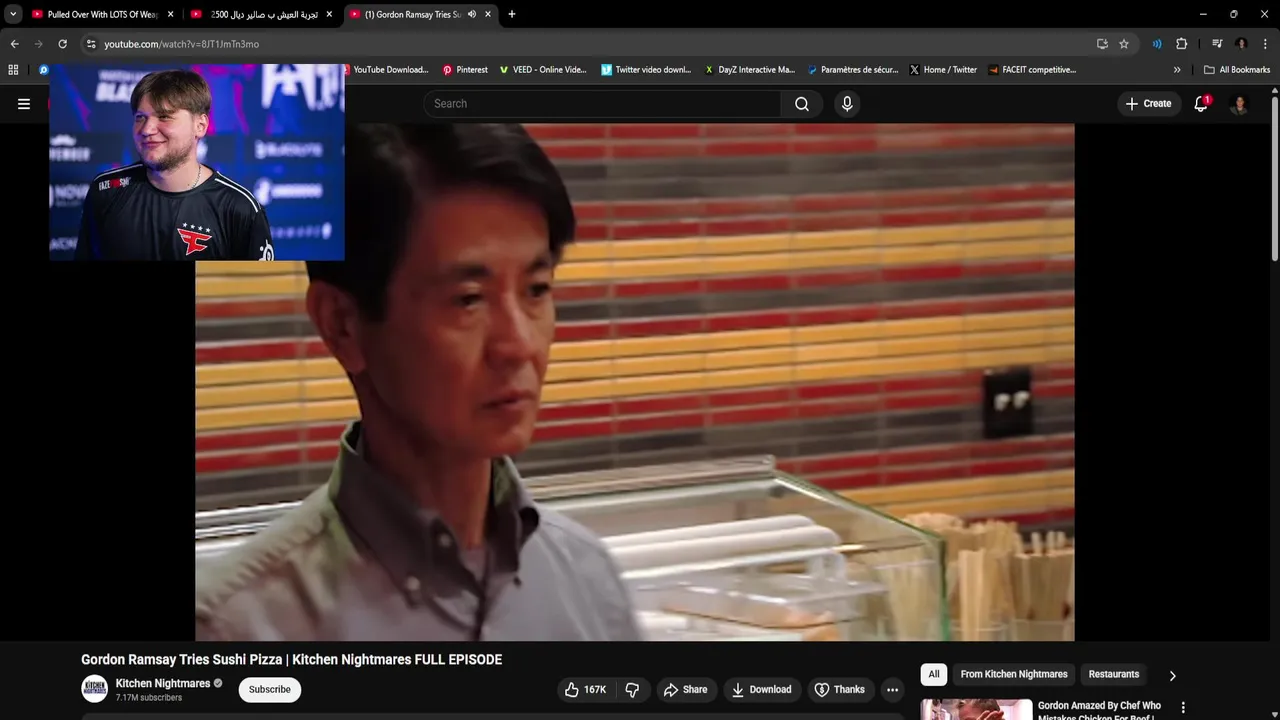View site information icon in address bar
1280x720 pixels.
(x=91, y=44)
